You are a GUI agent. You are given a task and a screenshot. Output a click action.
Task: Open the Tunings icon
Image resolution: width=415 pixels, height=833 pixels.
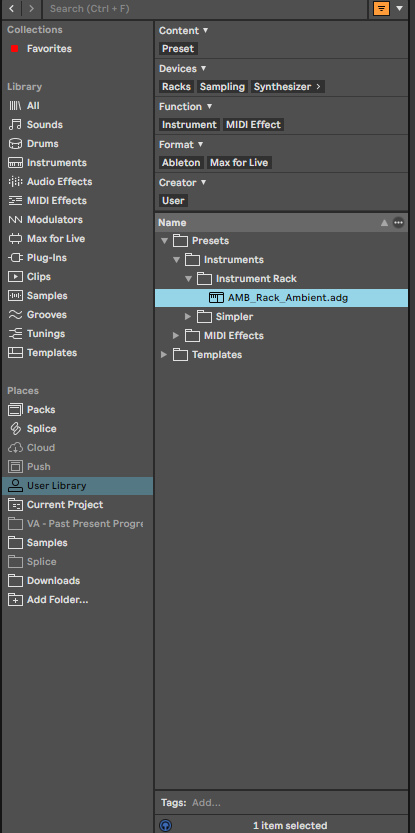click(x=15, y=334)
